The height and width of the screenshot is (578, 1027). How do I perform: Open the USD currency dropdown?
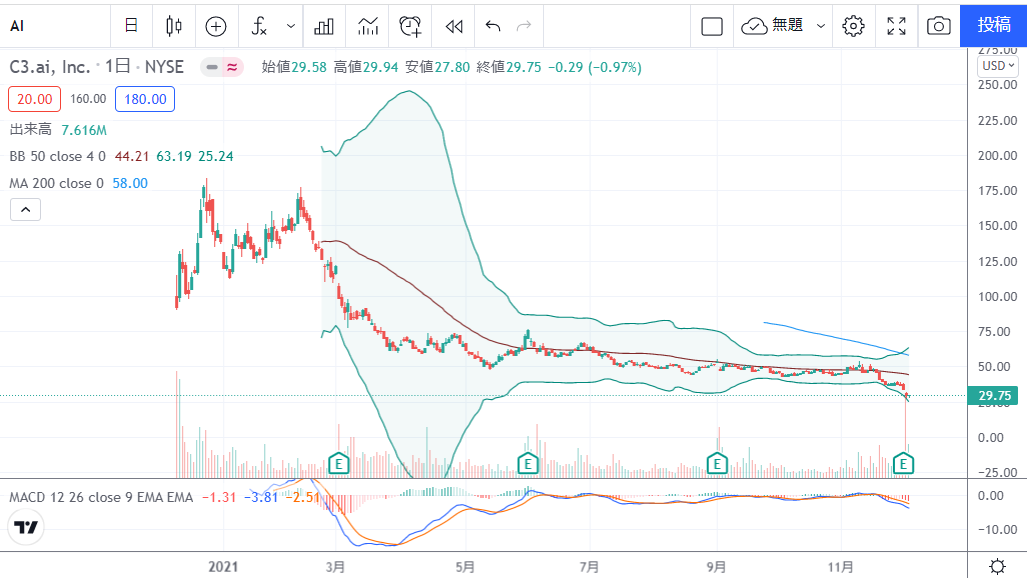pyautogui.click(x=998, y=66)
